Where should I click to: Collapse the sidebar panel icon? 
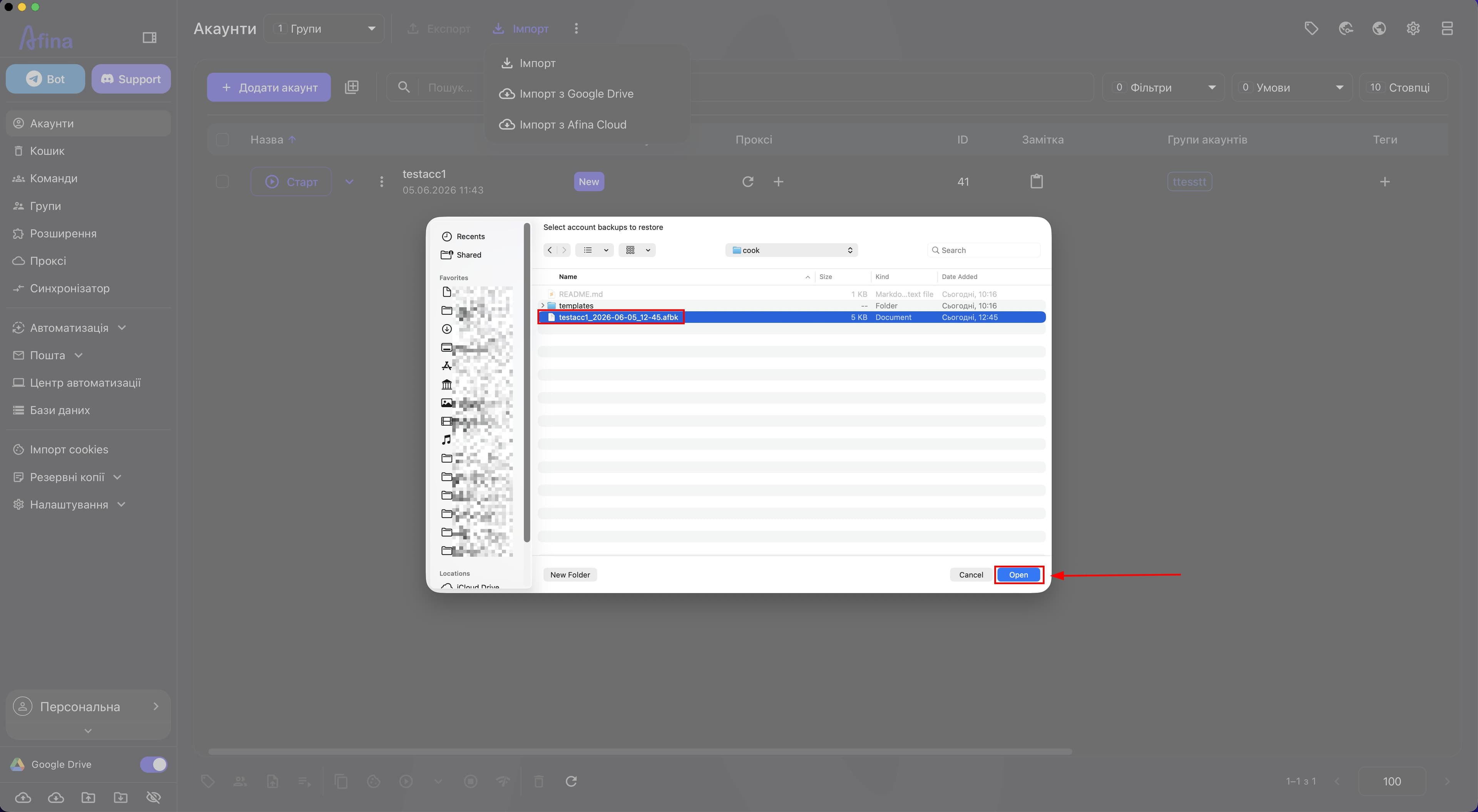point(149,37)
